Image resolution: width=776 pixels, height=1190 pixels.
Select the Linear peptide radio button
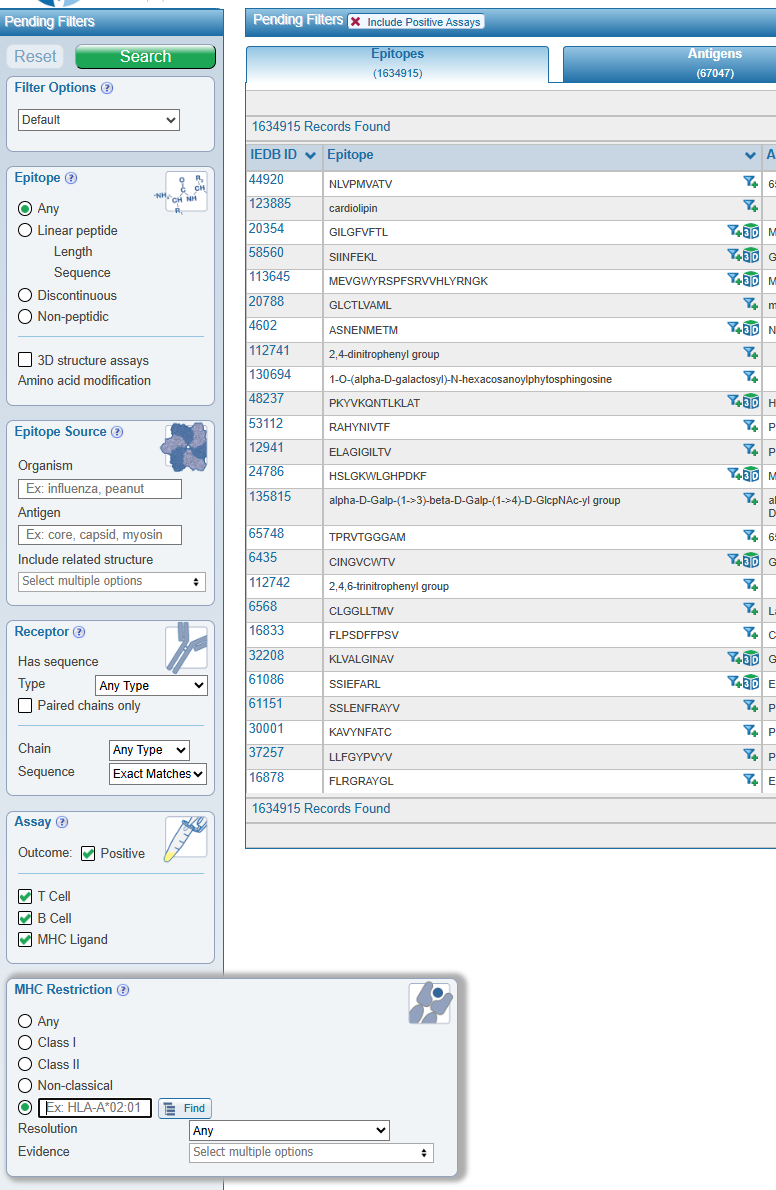25,231
